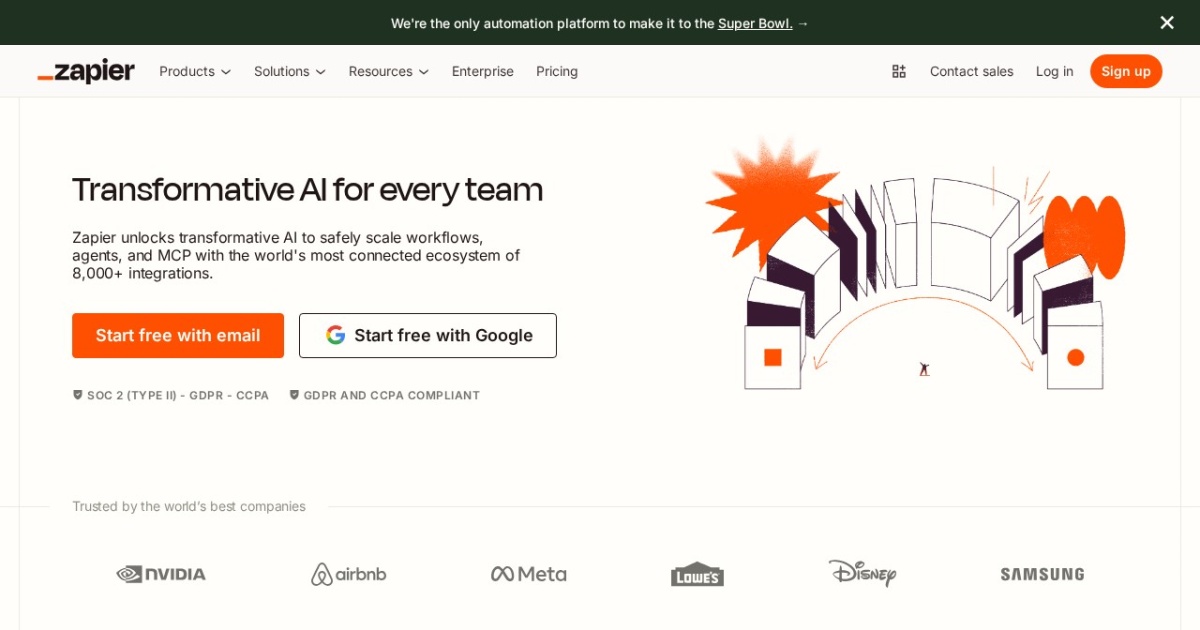Click the NVIDIA company logo

161,574
